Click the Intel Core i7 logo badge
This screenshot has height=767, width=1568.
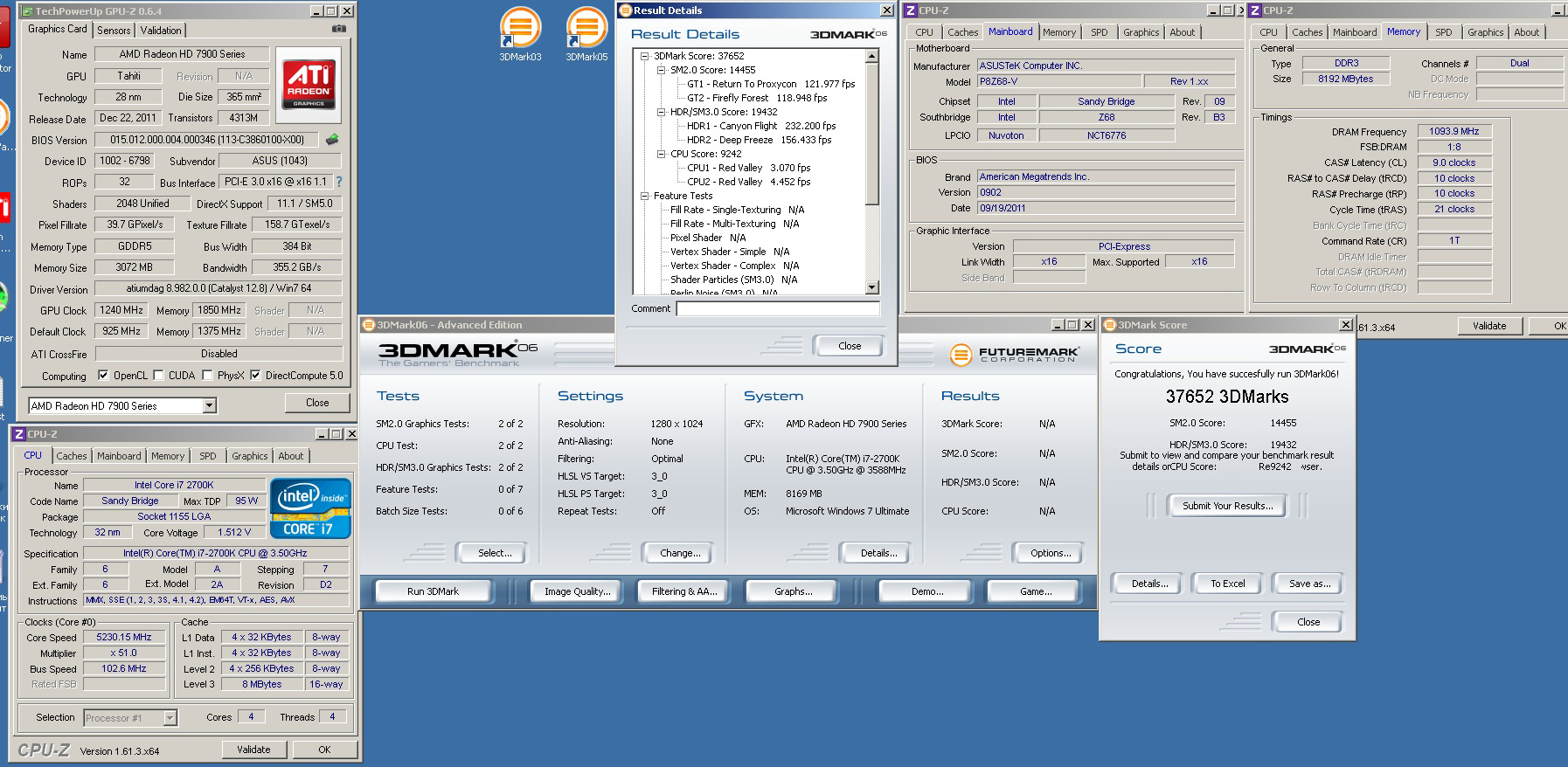pyautogui.click(x=310, y=508)
